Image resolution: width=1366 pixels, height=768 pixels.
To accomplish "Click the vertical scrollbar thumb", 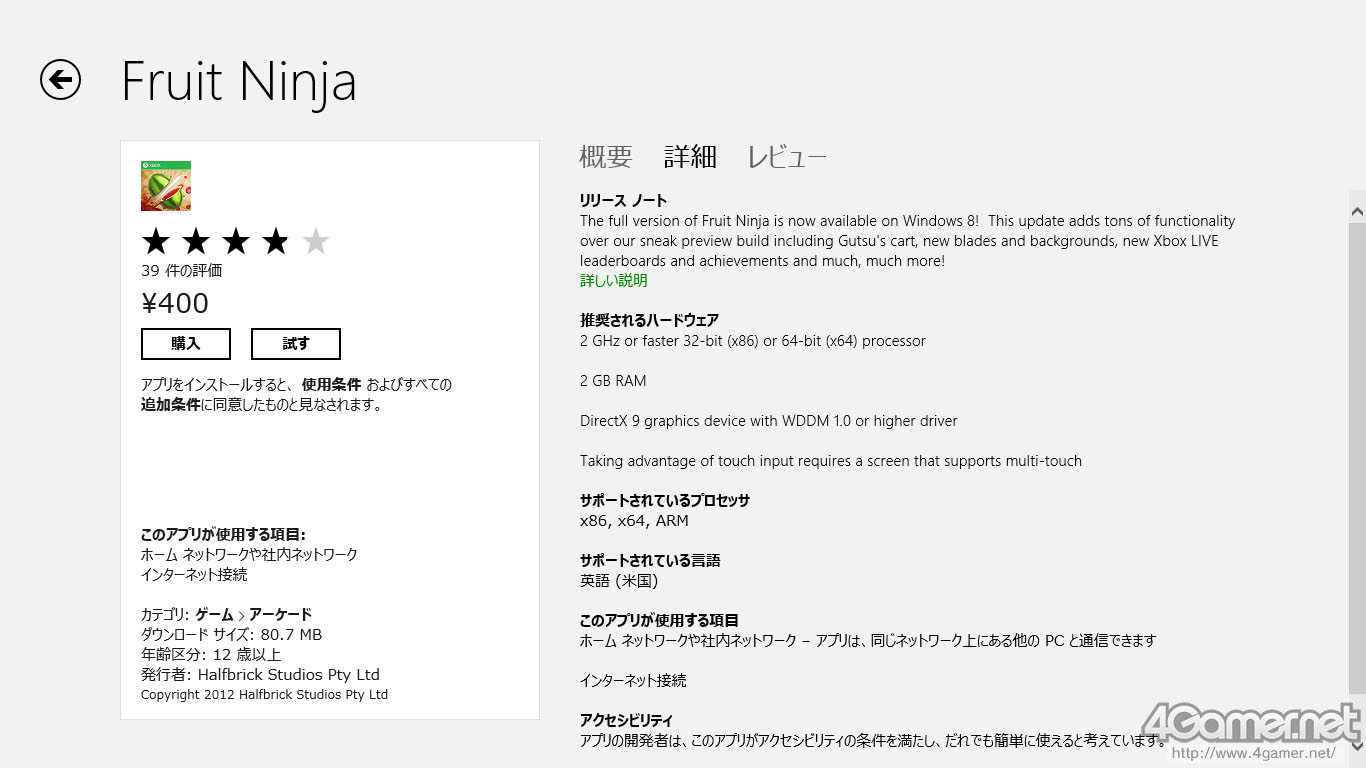I will pyautogui.click(x=1357, y=455).
